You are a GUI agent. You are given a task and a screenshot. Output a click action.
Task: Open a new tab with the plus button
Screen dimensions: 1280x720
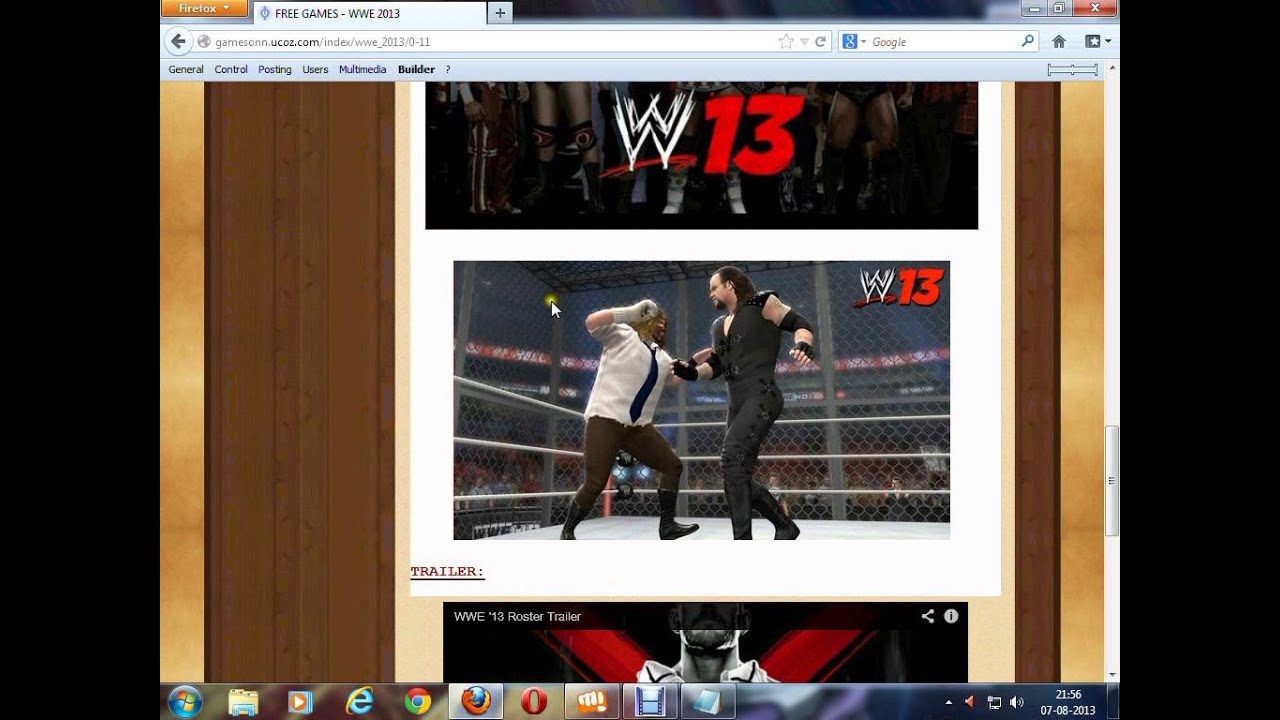(500, 12)
